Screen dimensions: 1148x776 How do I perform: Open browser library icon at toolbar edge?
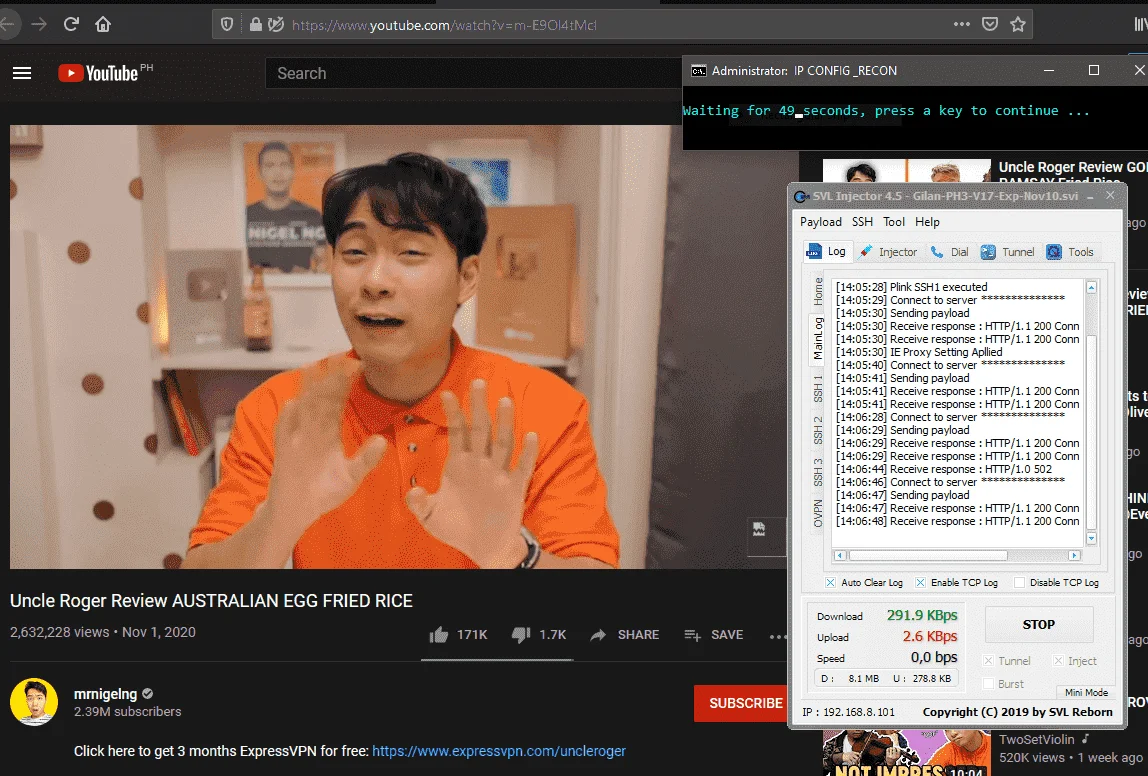[1141, 24]
